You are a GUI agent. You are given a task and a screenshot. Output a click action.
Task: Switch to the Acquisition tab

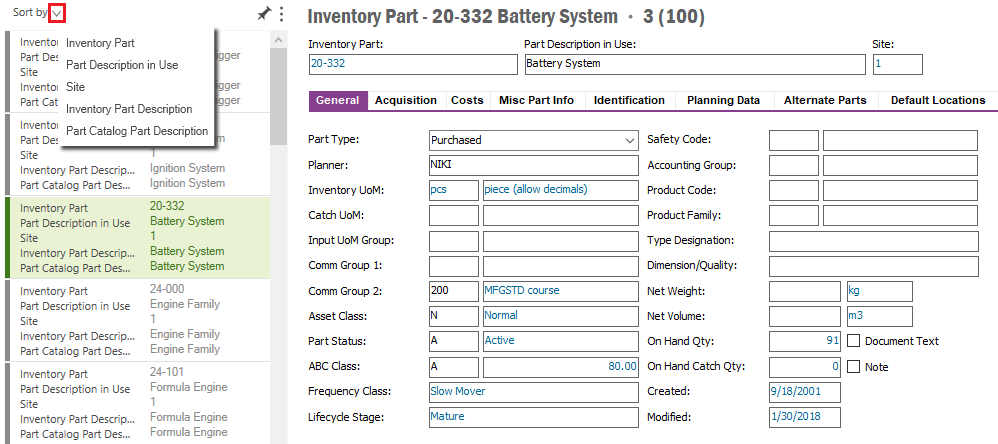(x=405, y=100)
